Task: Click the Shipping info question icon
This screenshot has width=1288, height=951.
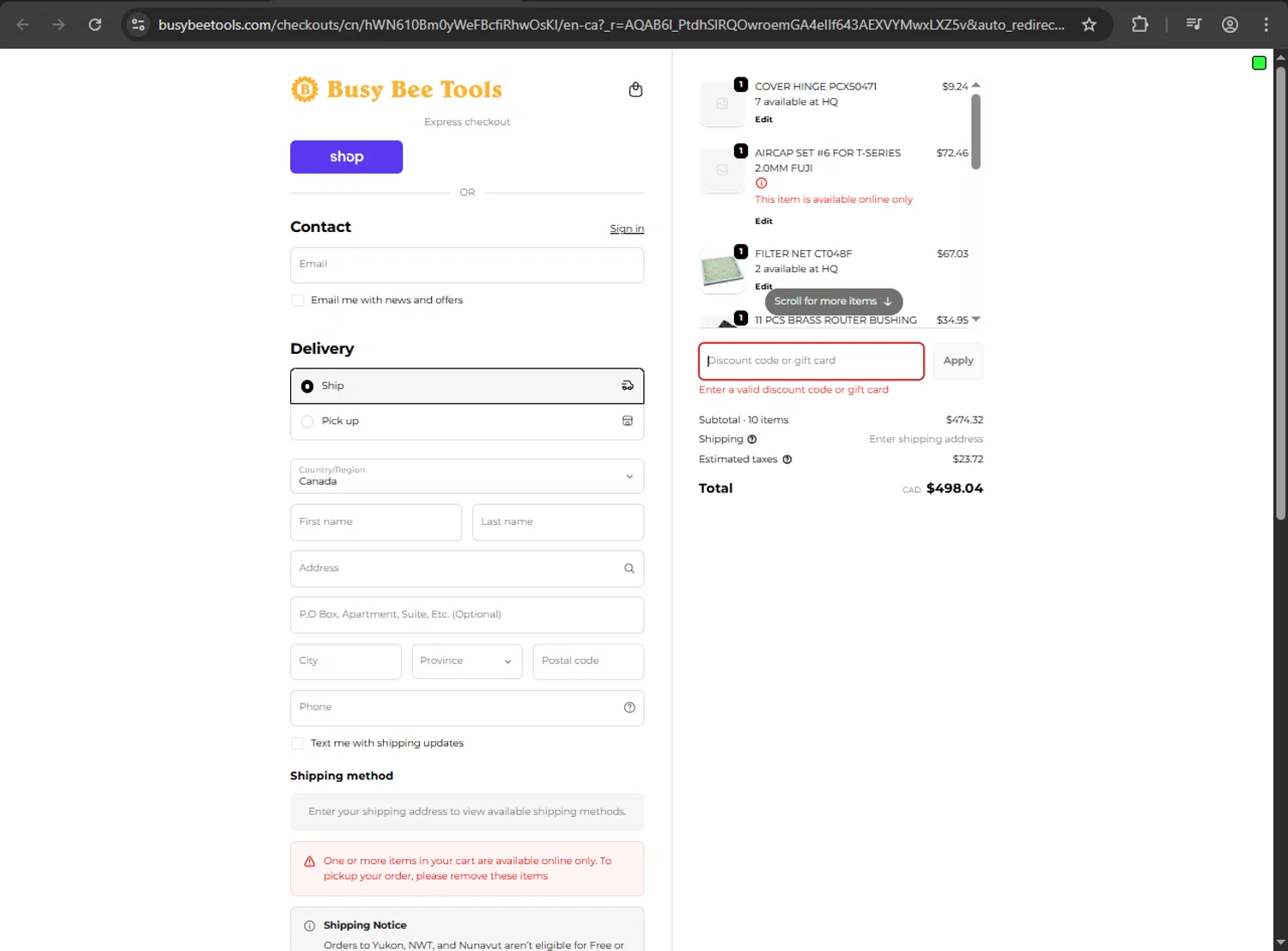Action: click(x=752, y=439)
